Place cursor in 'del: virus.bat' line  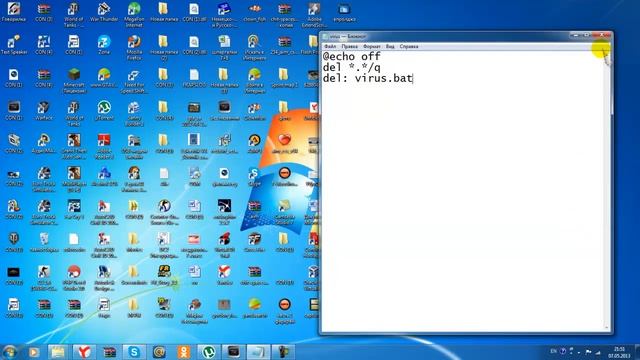pos(367,78)
